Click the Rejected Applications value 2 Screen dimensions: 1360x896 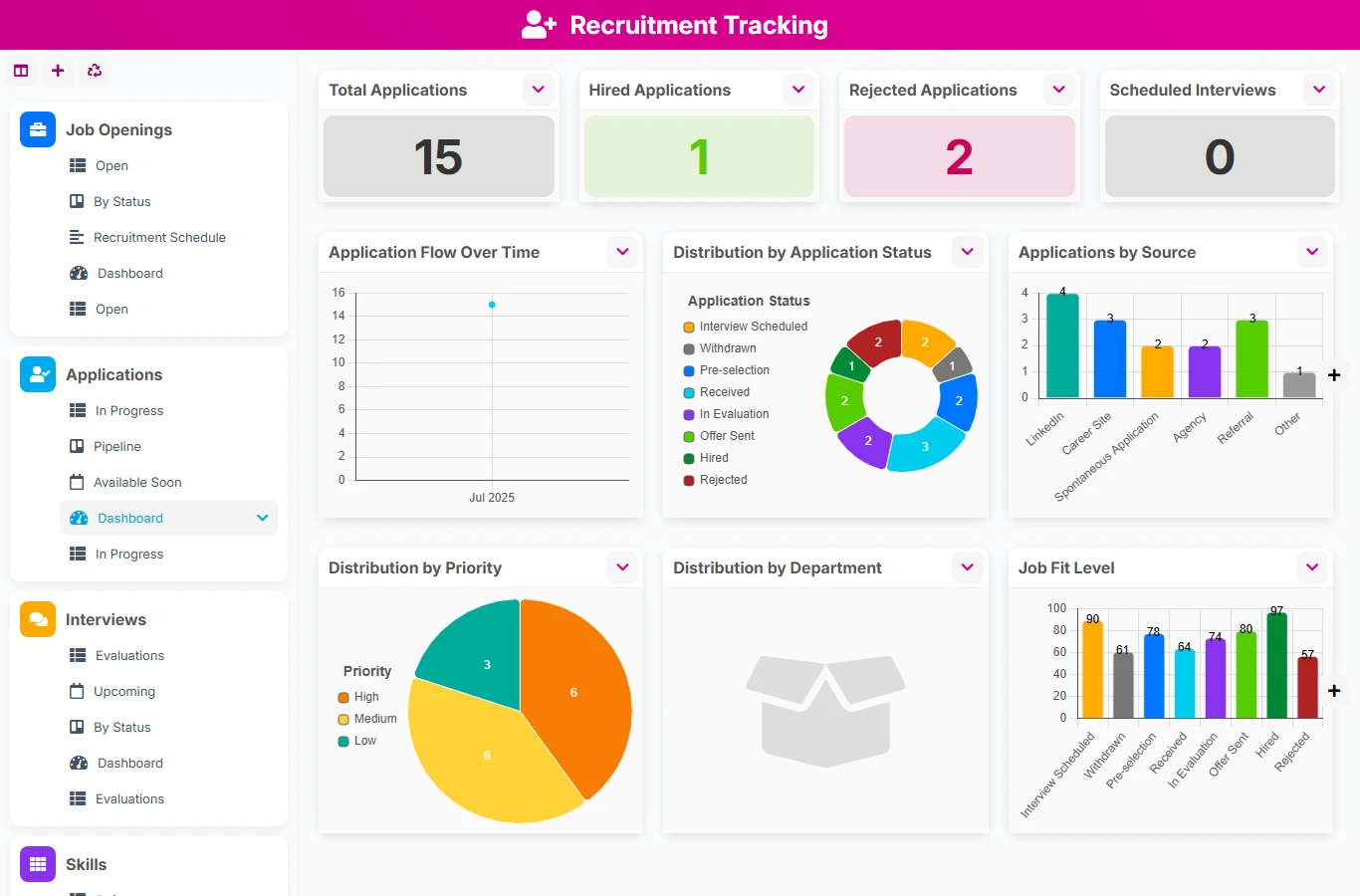pos(960,156)
